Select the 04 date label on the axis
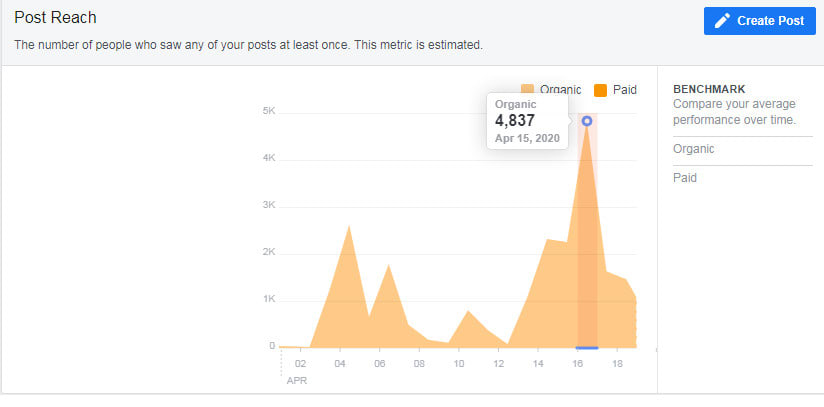The width and height of the screenshot is (824, 407). (x=340, y=364)
